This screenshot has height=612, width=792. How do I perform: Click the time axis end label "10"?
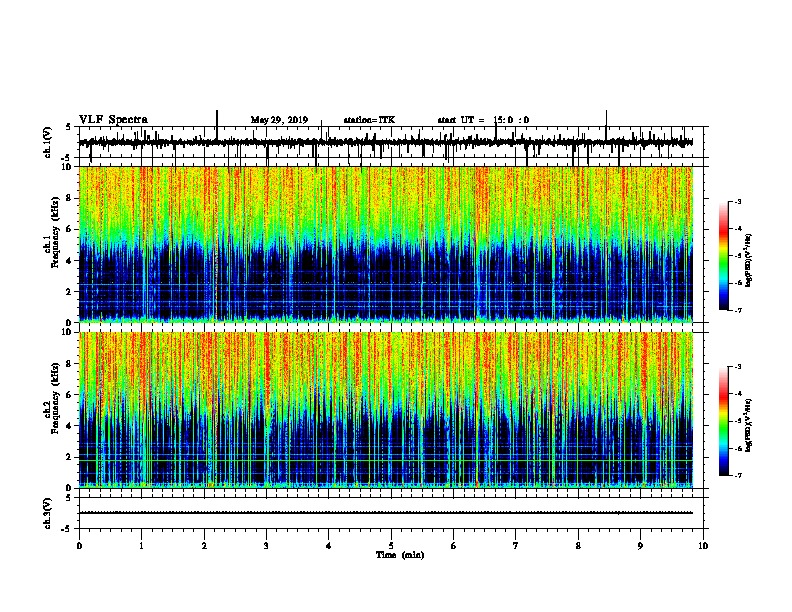[x=703, y=545]
